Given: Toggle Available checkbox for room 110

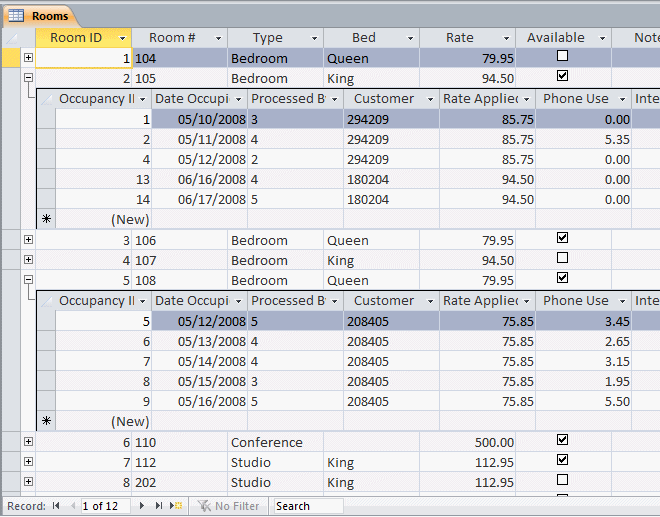Looking at the screenshot, I should click(562, 440).
